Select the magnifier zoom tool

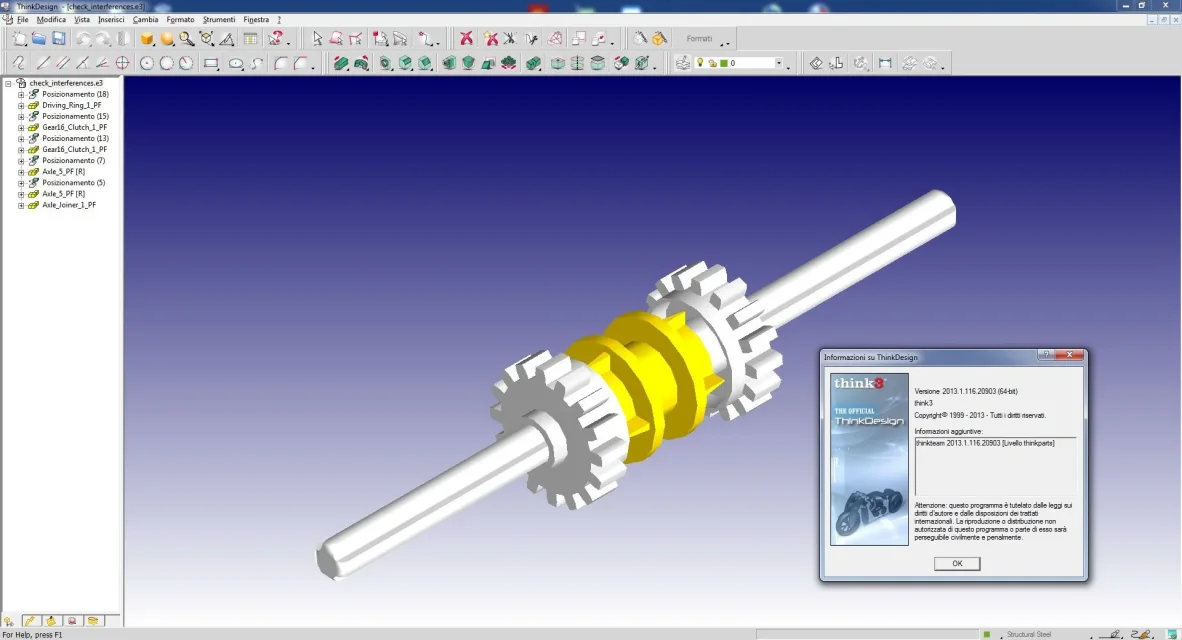[186, 39]
